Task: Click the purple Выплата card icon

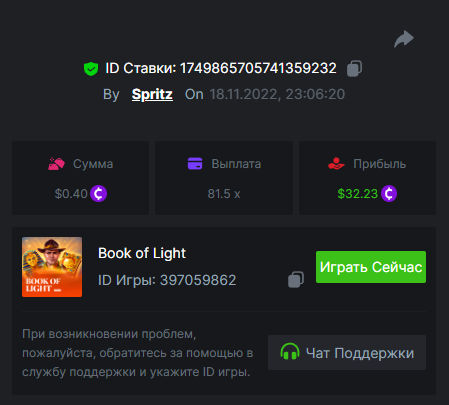Action: coord(195,164)
